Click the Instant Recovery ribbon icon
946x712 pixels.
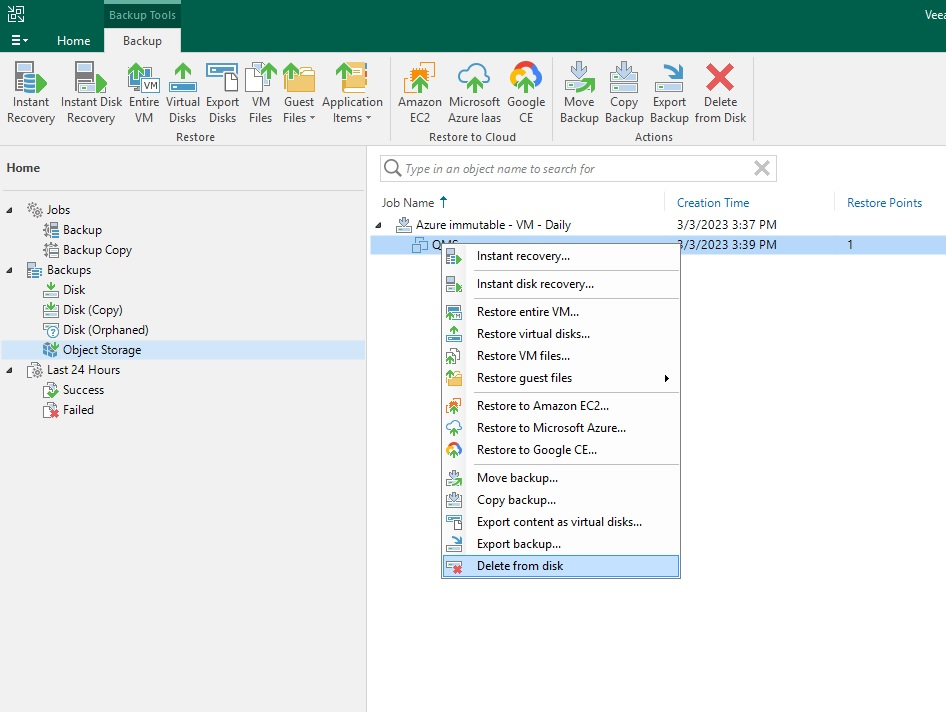[31, 92]
